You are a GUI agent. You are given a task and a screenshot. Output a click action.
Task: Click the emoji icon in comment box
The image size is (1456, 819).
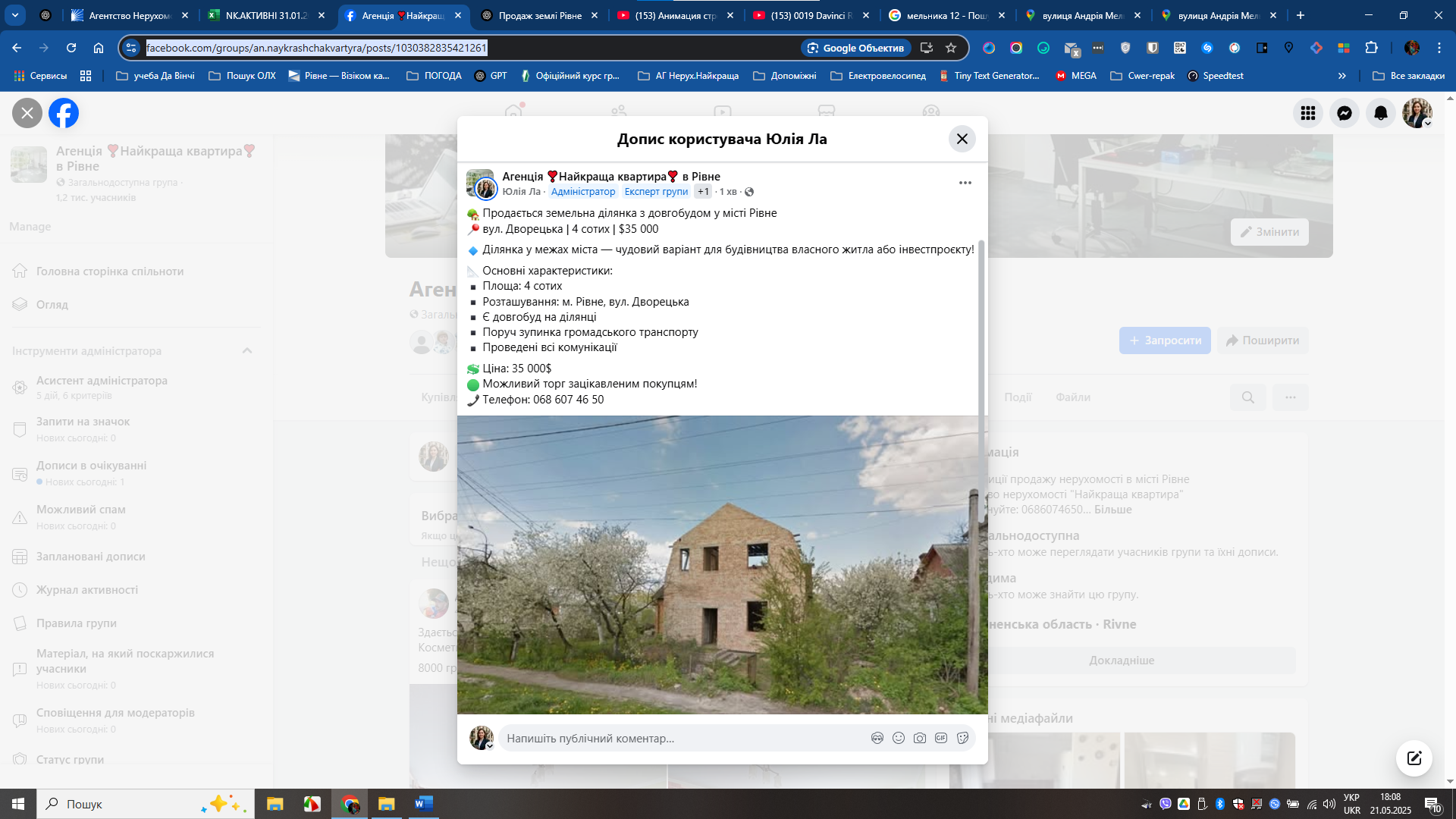[x=899, y=738]
